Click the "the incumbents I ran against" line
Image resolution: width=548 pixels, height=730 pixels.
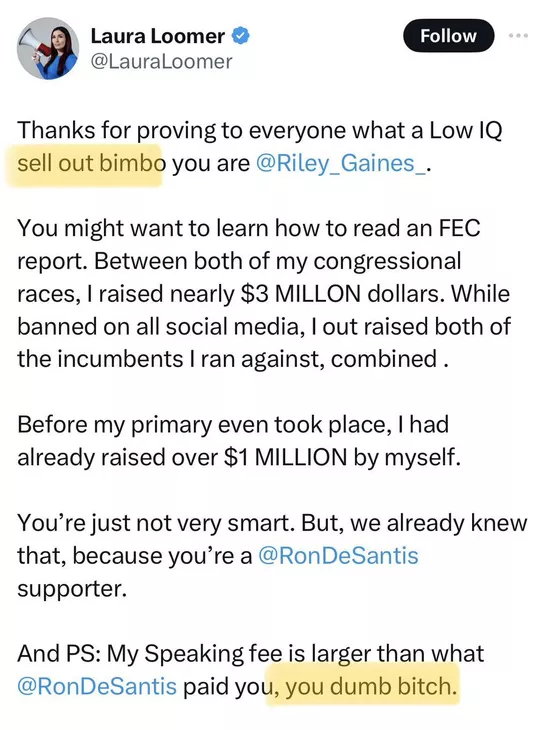233,359
